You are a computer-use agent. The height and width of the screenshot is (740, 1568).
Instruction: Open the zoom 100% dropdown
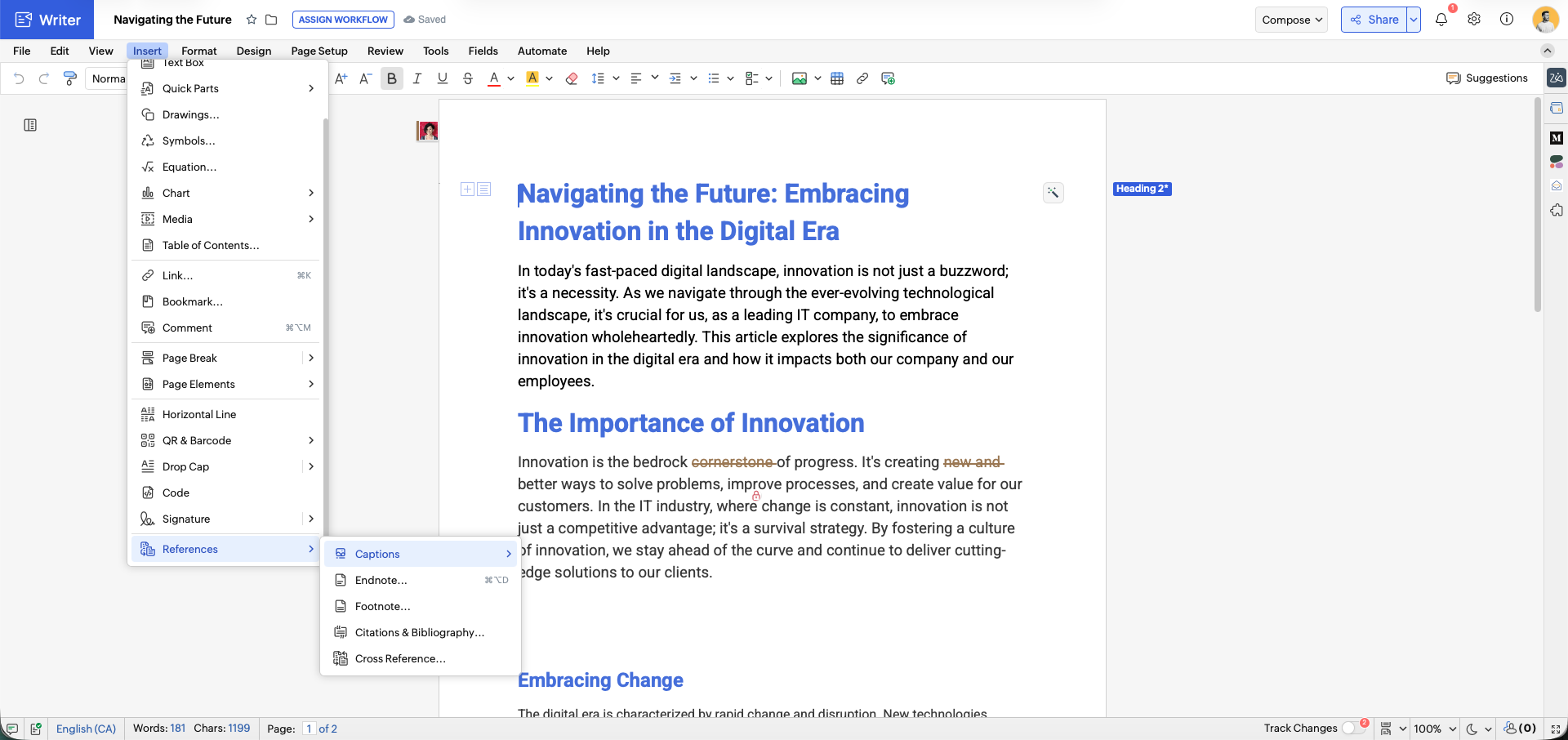(1435, 729)
